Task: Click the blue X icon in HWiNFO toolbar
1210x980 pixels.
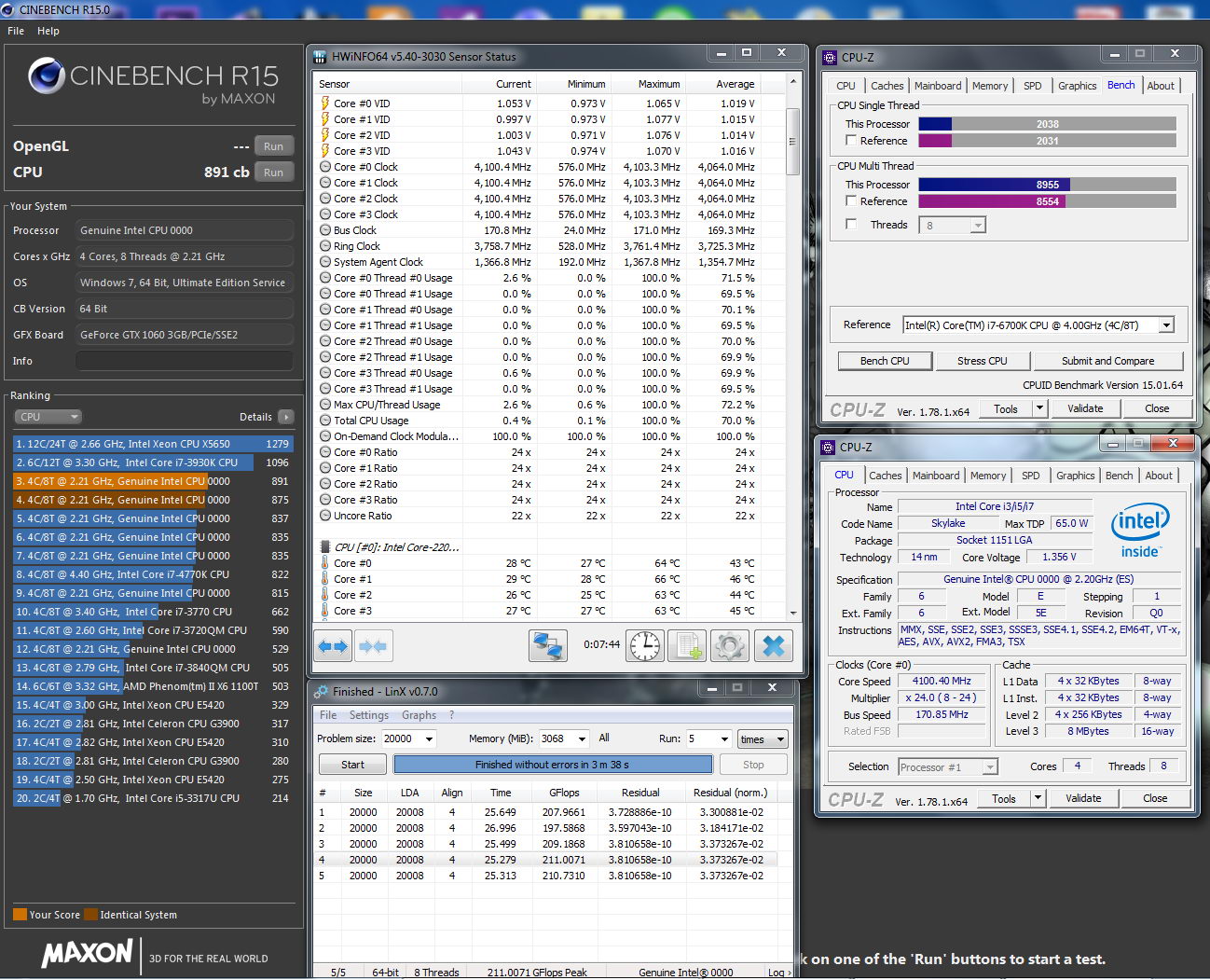Action: pyautogui.click(x=774, y=645)
